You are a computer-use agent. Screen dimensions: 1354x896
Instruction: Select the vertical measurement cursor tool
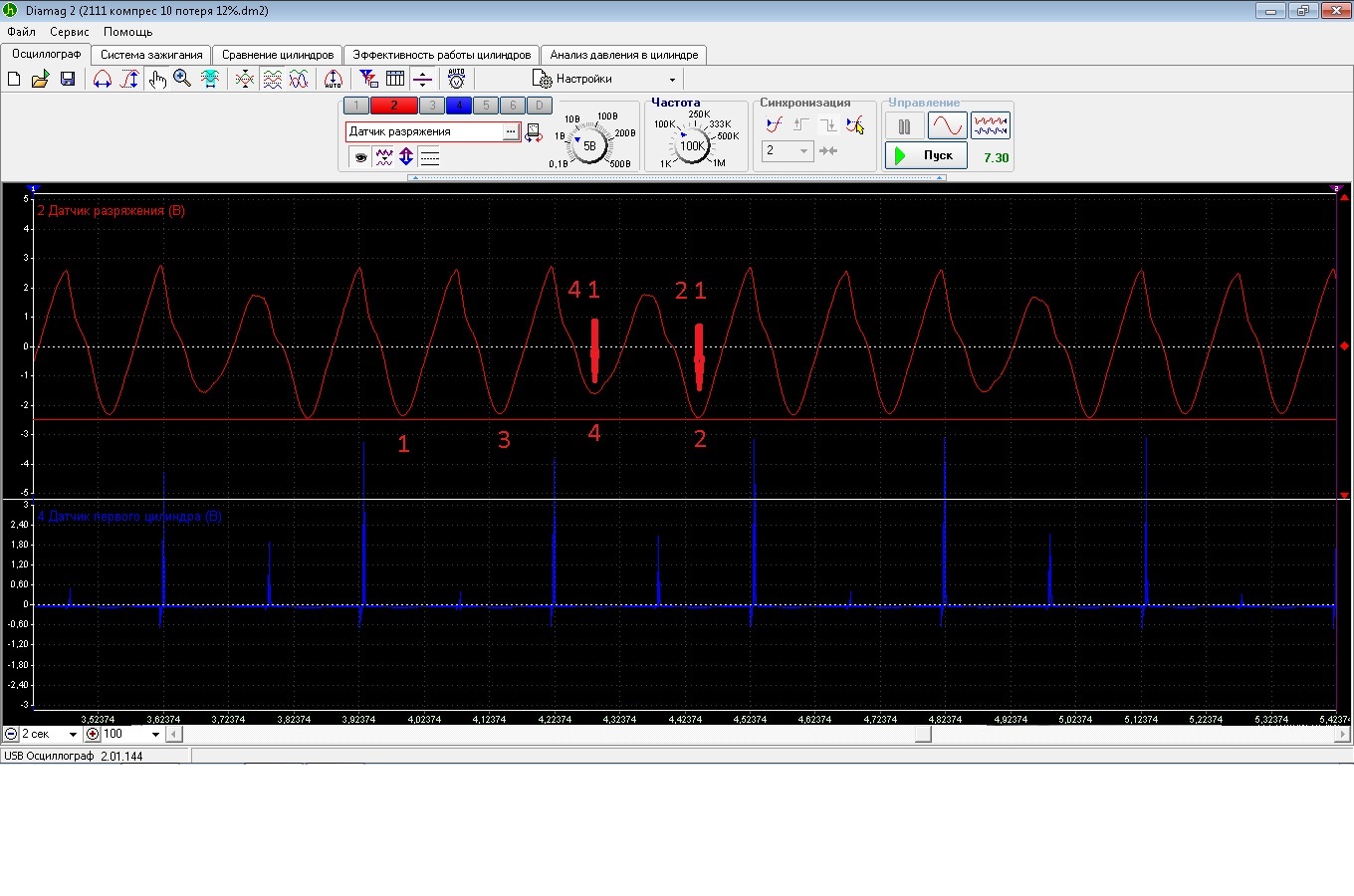tap(129, 79)
